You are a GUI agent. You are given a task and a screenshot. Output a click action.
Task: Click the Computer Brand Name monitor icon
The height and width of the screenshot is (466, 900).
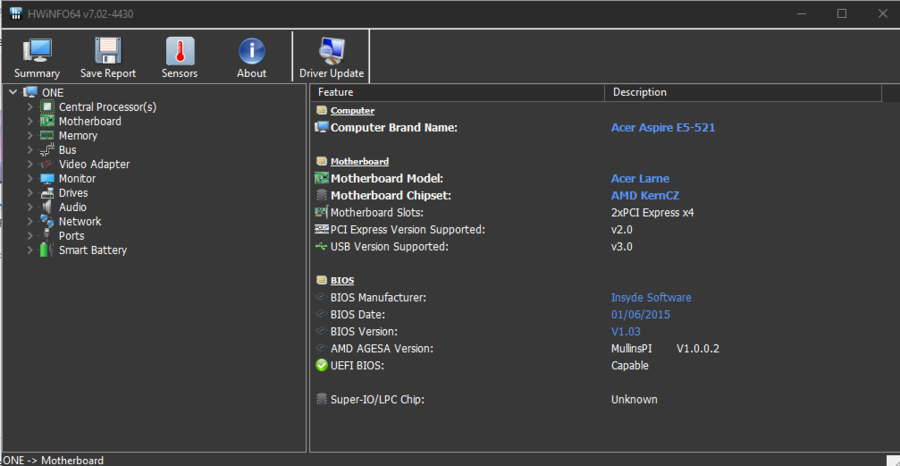pos(321,127)
